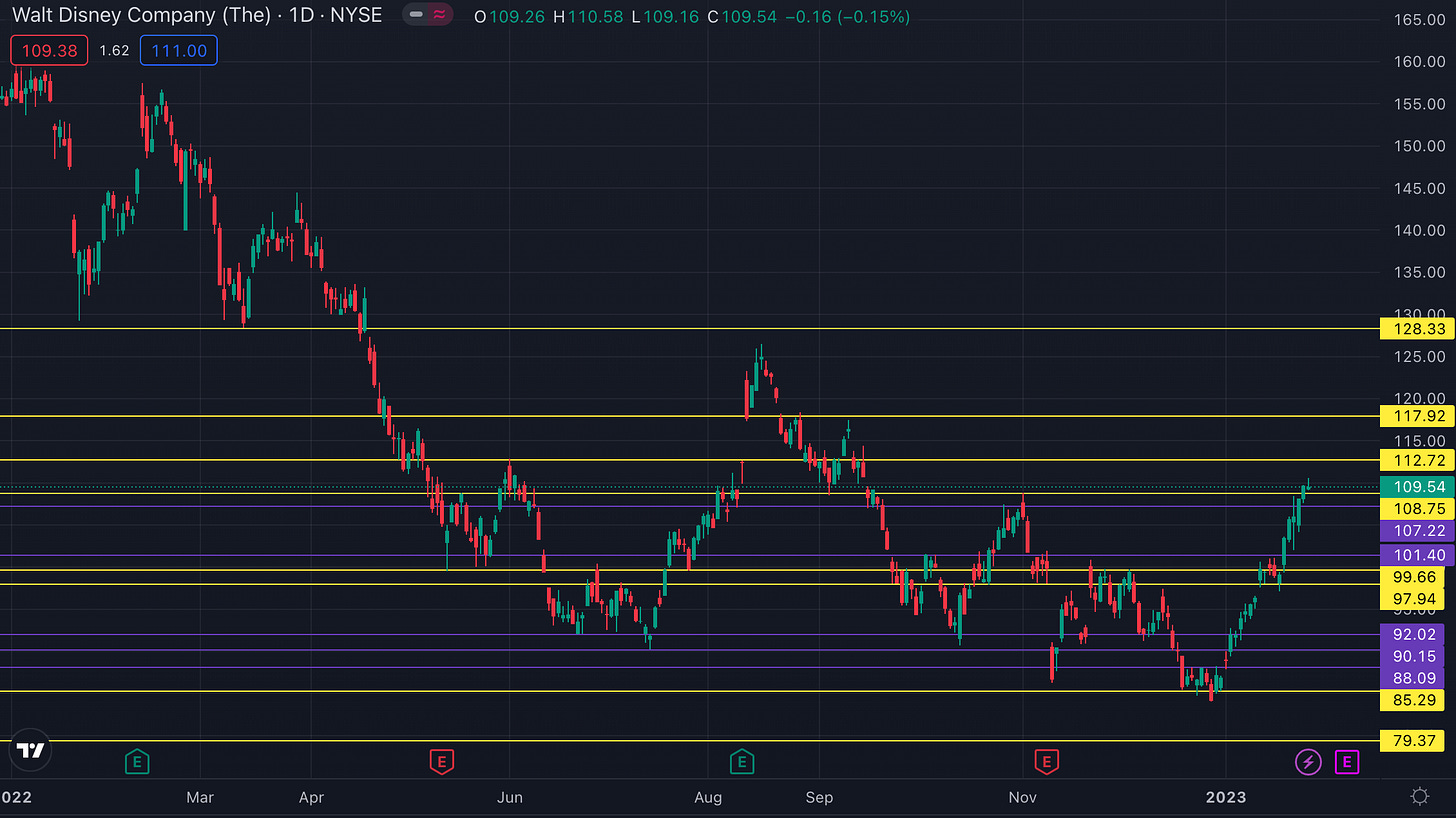The image size is (1456, 818).
Task: Select the yellow 112.72 price label
Action: point(1416,460)
